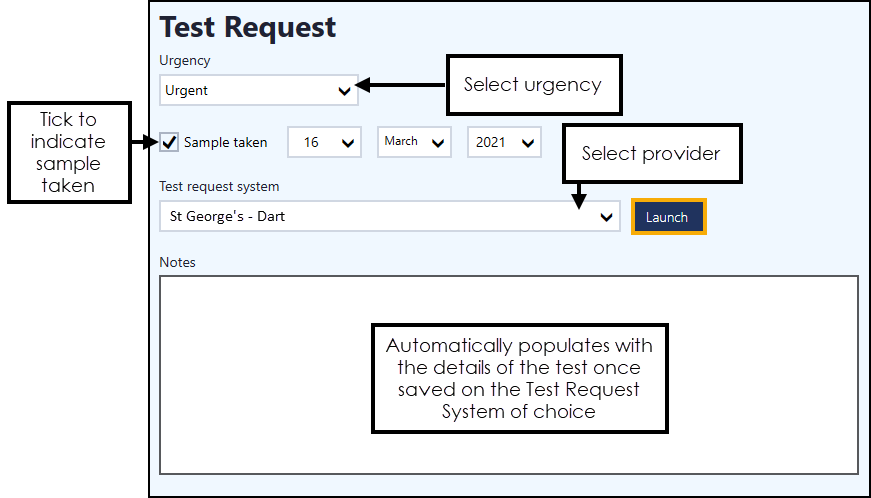Click the Sample taken label text

pos(226,143)
